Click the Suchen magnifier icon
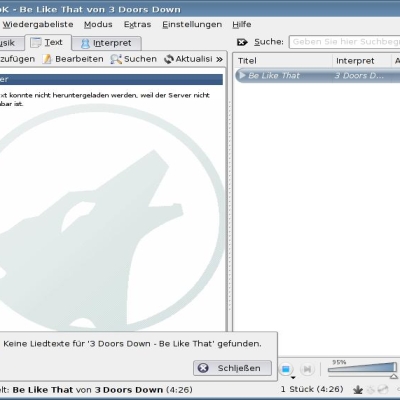 coord(116,59)
